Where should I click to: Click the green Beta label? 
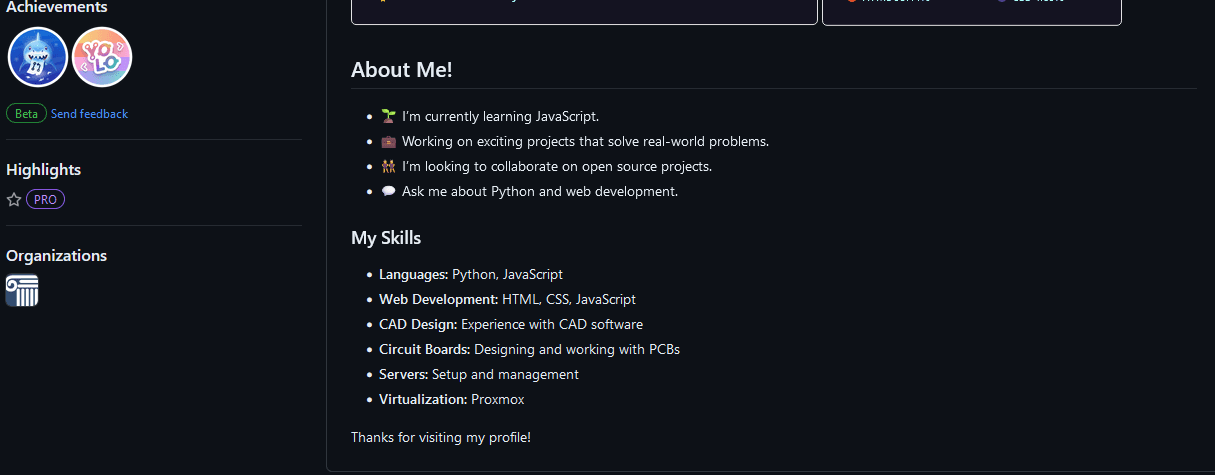pyautogui.click(x=26, y=114)
